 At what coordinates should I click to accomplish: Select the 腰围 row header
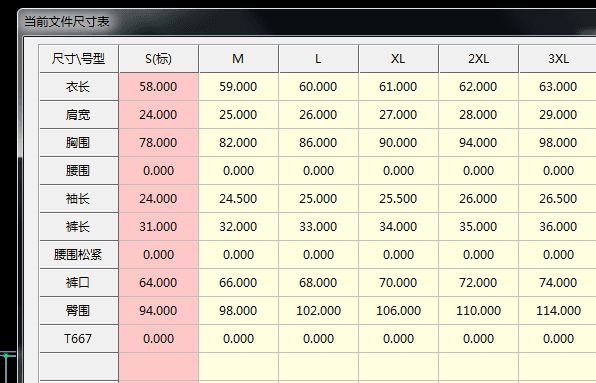click(79, 171)
